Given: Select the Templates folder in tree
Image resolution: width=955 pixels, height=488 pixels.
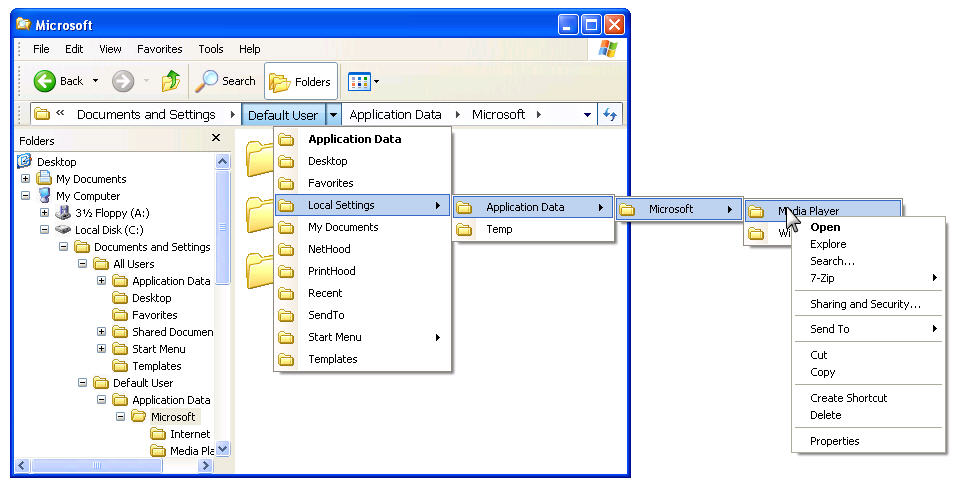Looking at the screenshot, I should point(157,366).
